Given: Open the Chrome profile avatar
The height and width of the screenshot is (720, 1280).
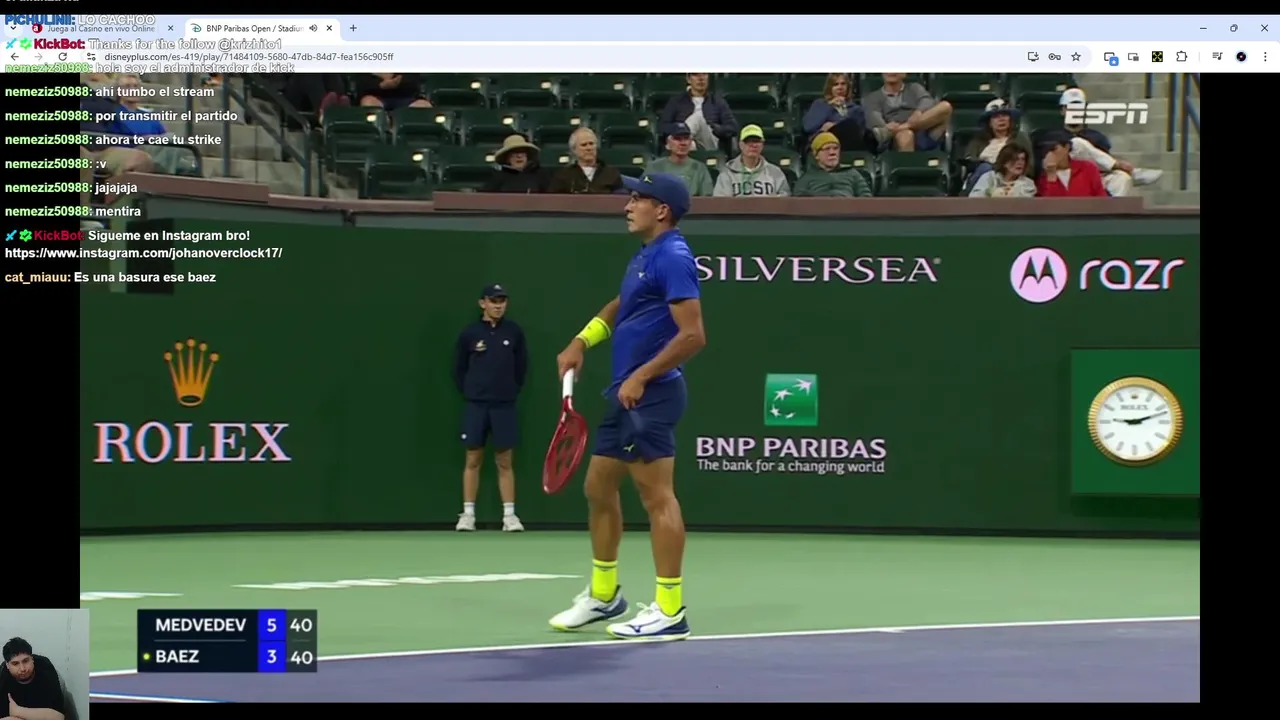Looking at the screenshot, I should coord(1241,57).
